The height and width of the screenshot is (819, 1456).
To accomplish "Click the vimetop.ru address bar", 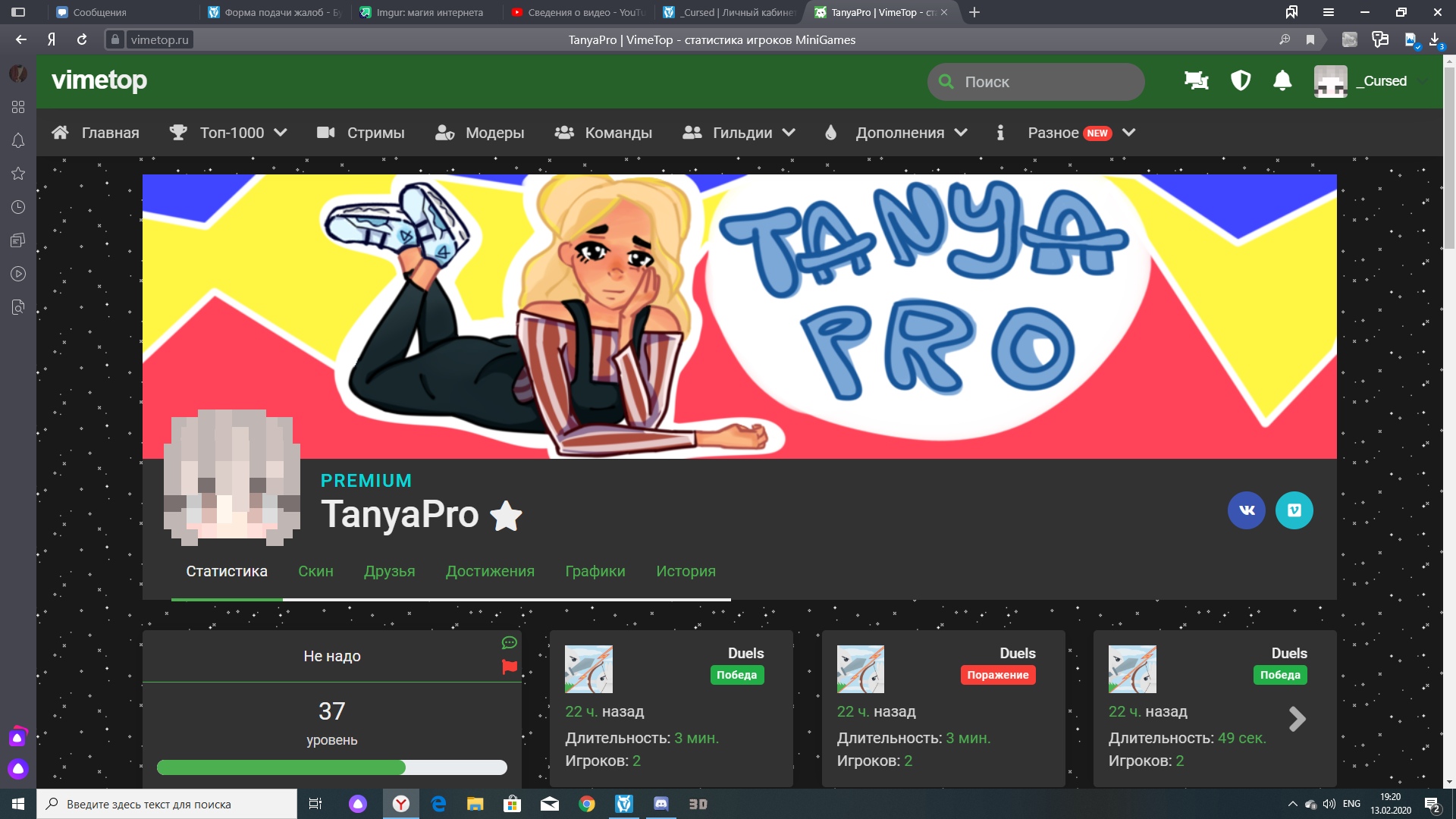I will (159, 39).
